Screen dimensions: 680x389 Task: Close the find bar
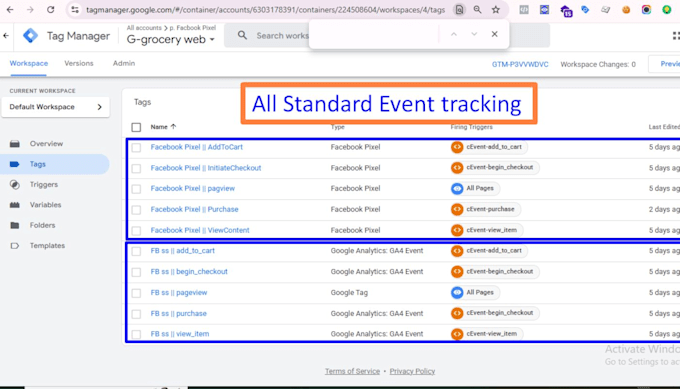[494, 34]
